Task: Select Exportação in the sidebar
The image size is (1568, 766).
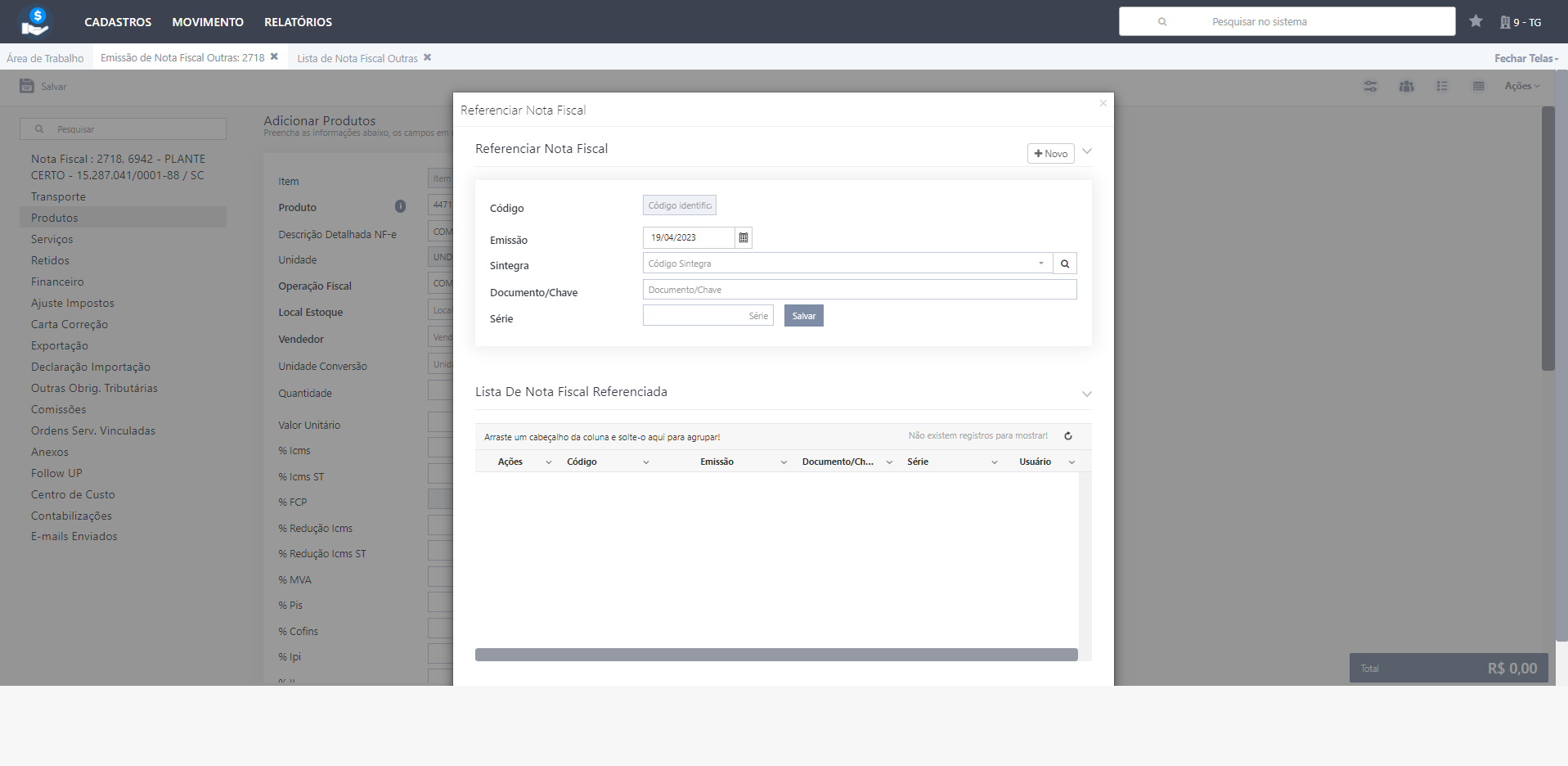Action: (60, 345)
